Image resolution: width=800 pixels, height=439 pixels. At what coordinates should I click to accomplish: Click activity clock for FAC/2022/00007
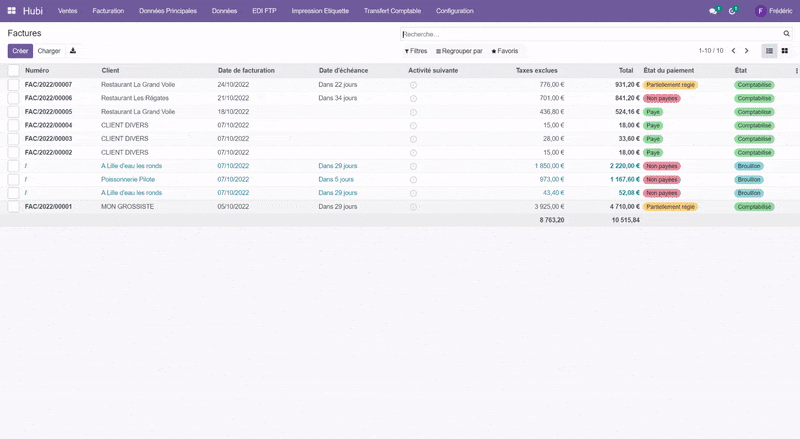pyautogui.click(x=413, y=85)
